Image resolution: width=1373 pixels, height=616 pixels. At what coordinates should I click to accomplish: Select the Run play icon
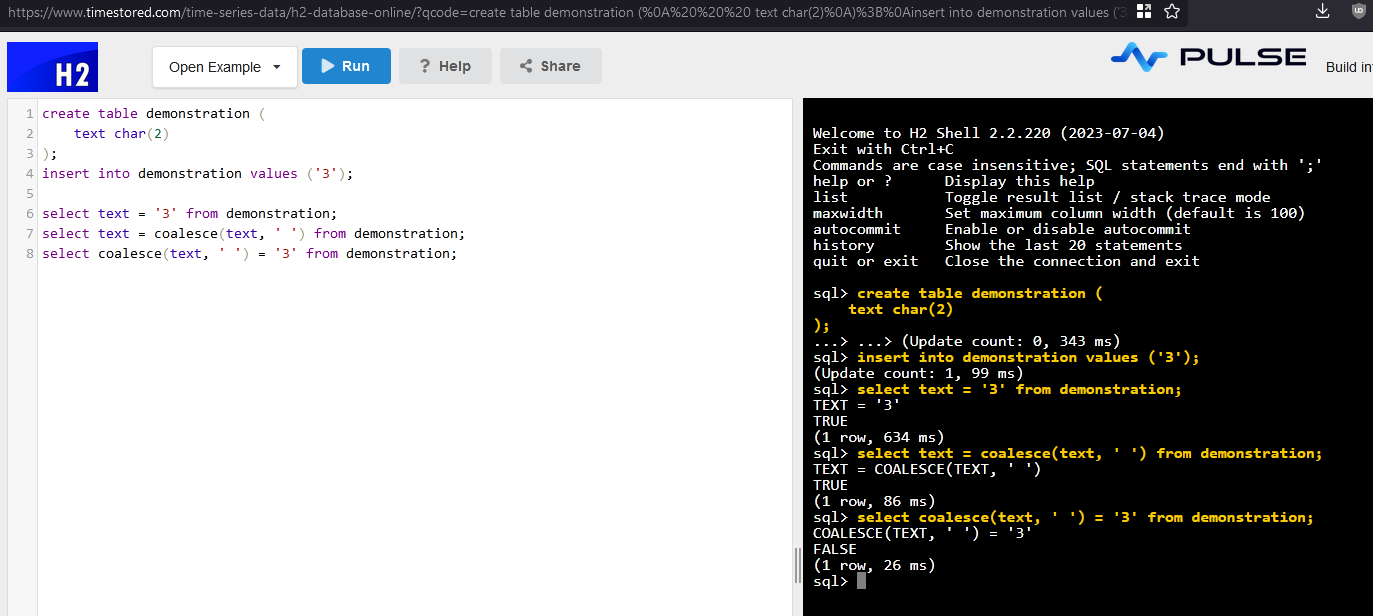[327, 66]
